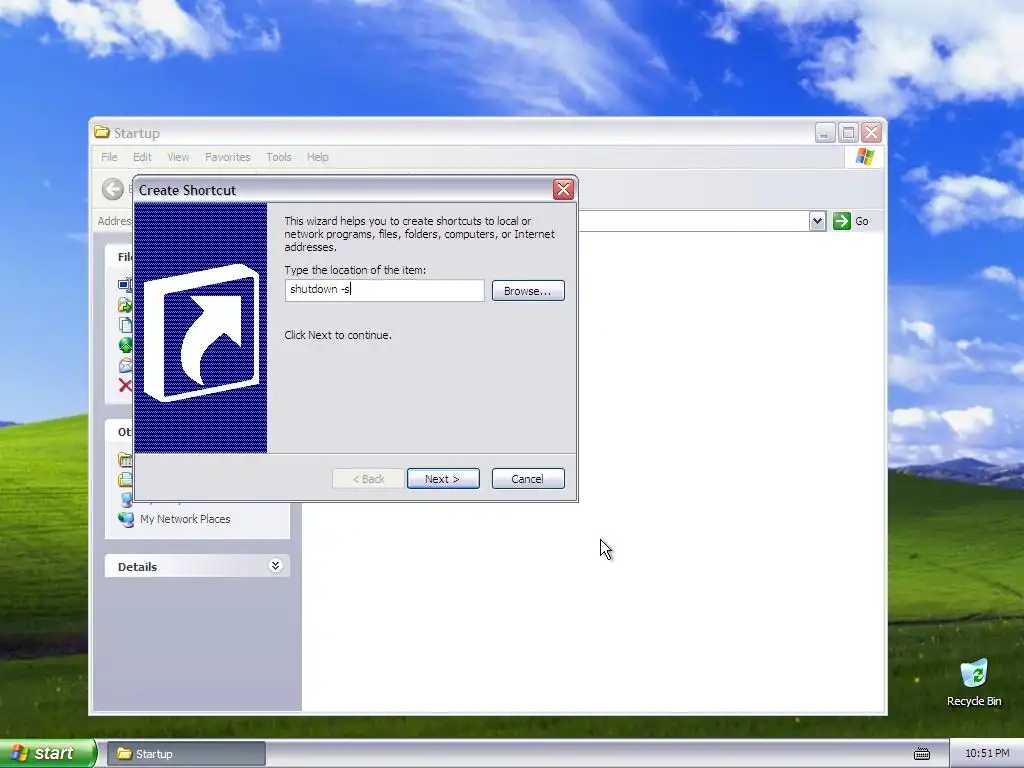Click the My Network Places icon
This screenshot has width=1024, height=768.
coord(126,519)
